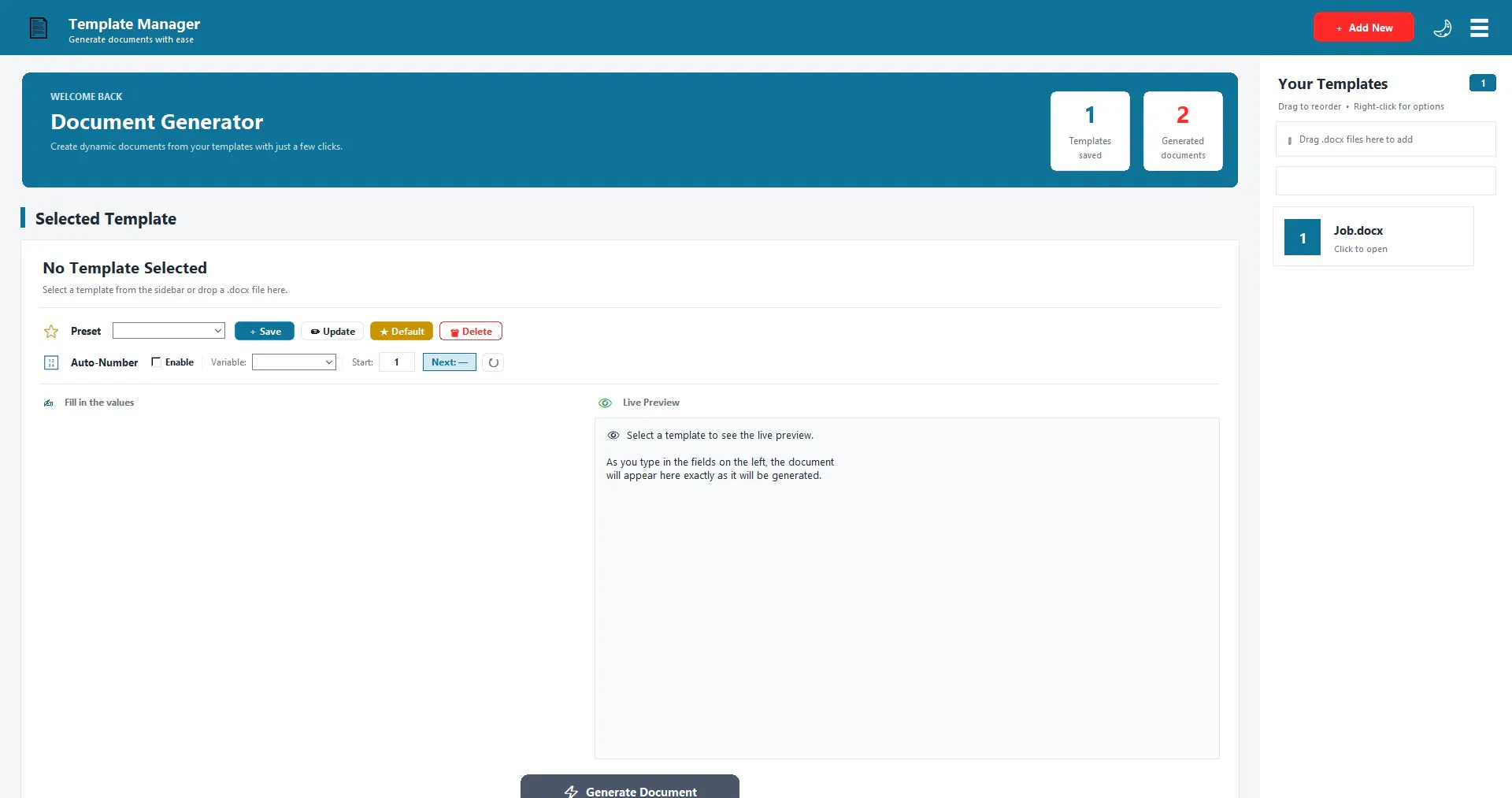1512x798 pixels.
Task: Click the Live Preview eye icon
Action: tap(605, 403)
